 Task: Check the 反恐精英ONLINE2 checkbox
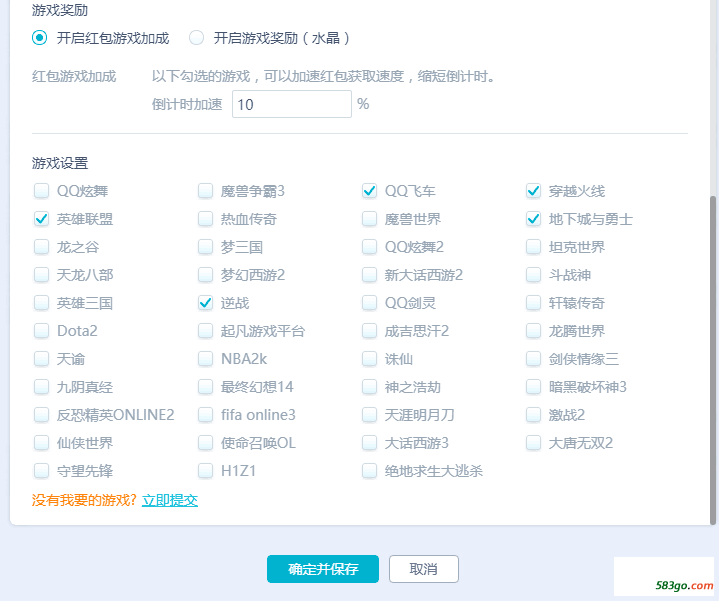click(42, 415)
